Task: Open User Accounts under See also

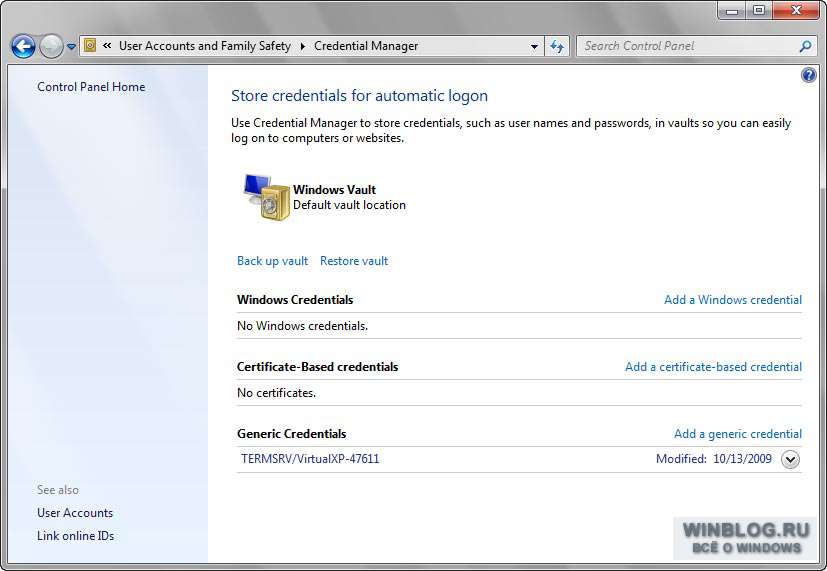Action: click(x=75, y=512)
